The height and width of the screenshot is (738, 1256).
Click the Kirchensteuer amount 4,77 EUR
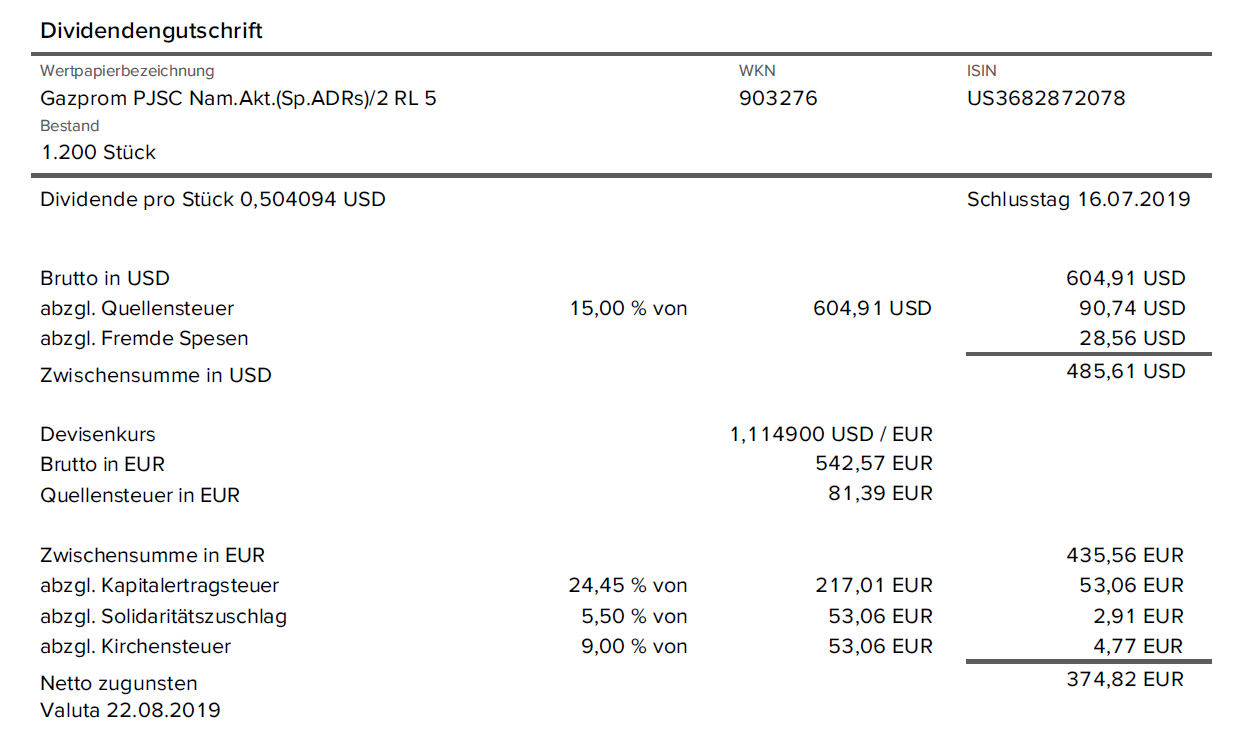coord(1138,646)
